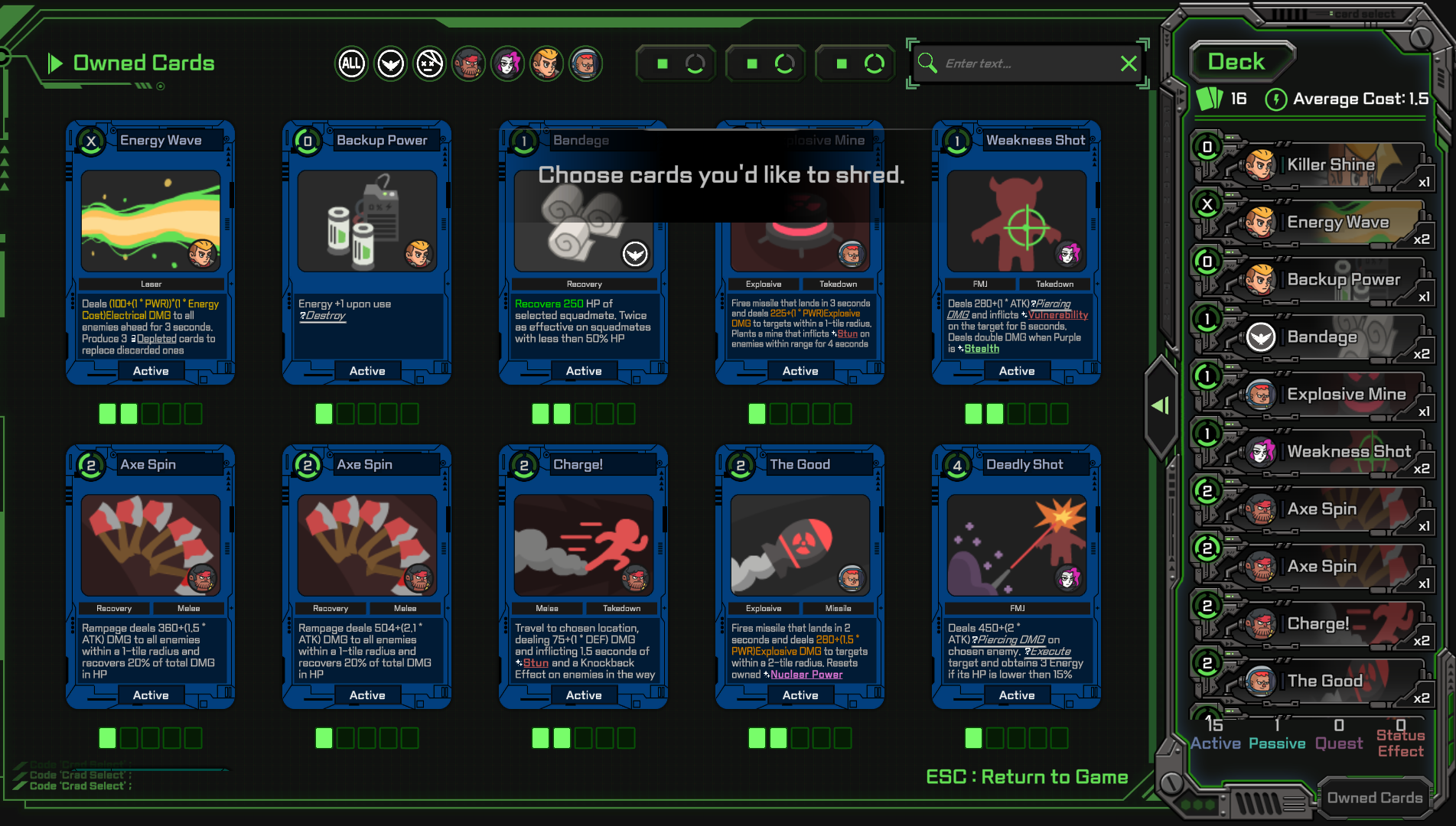Click the Enter text search field

pyautogui.click(x=1018, y=63)
